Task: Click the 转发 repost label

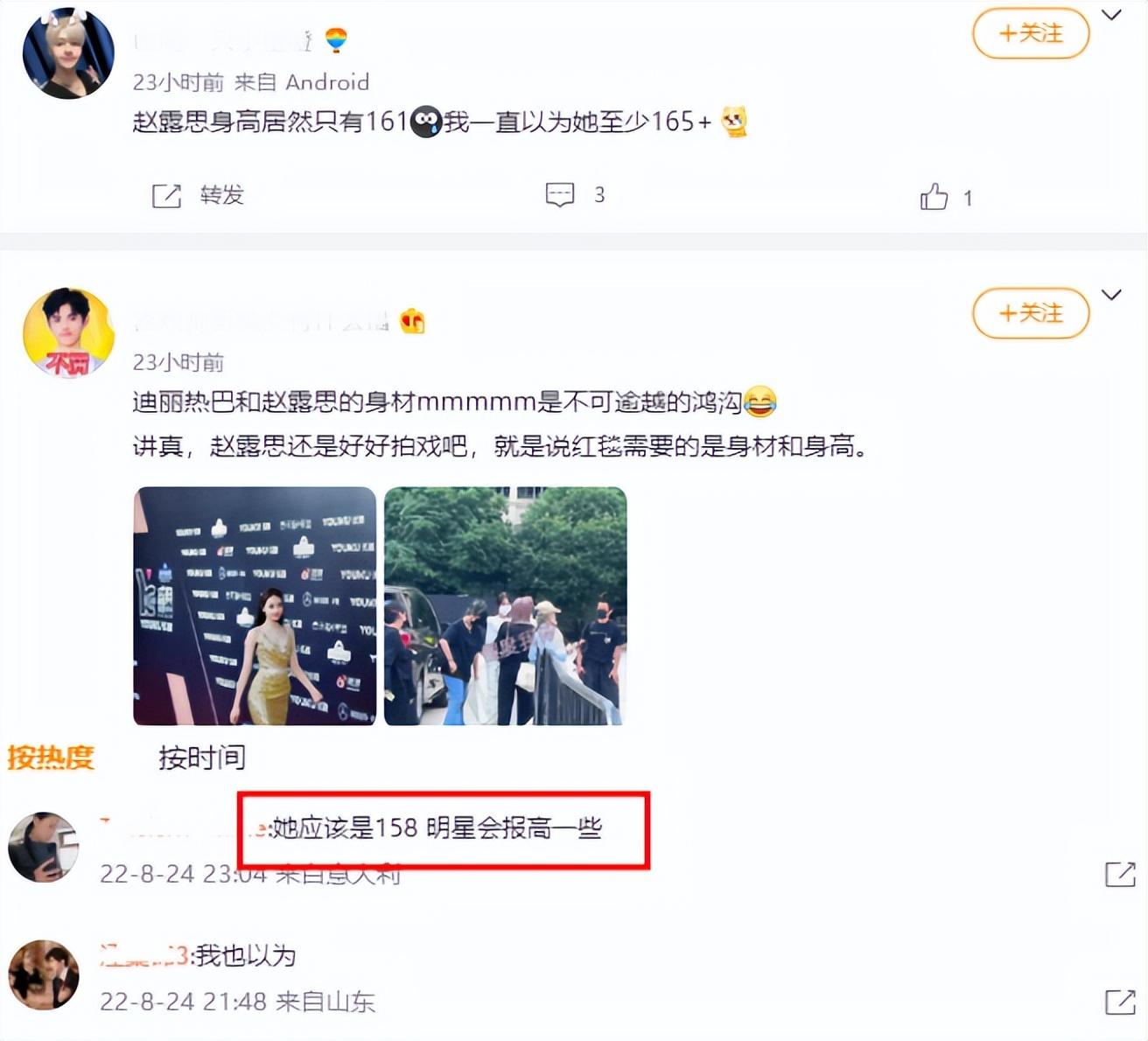Action: click(222, 195)
